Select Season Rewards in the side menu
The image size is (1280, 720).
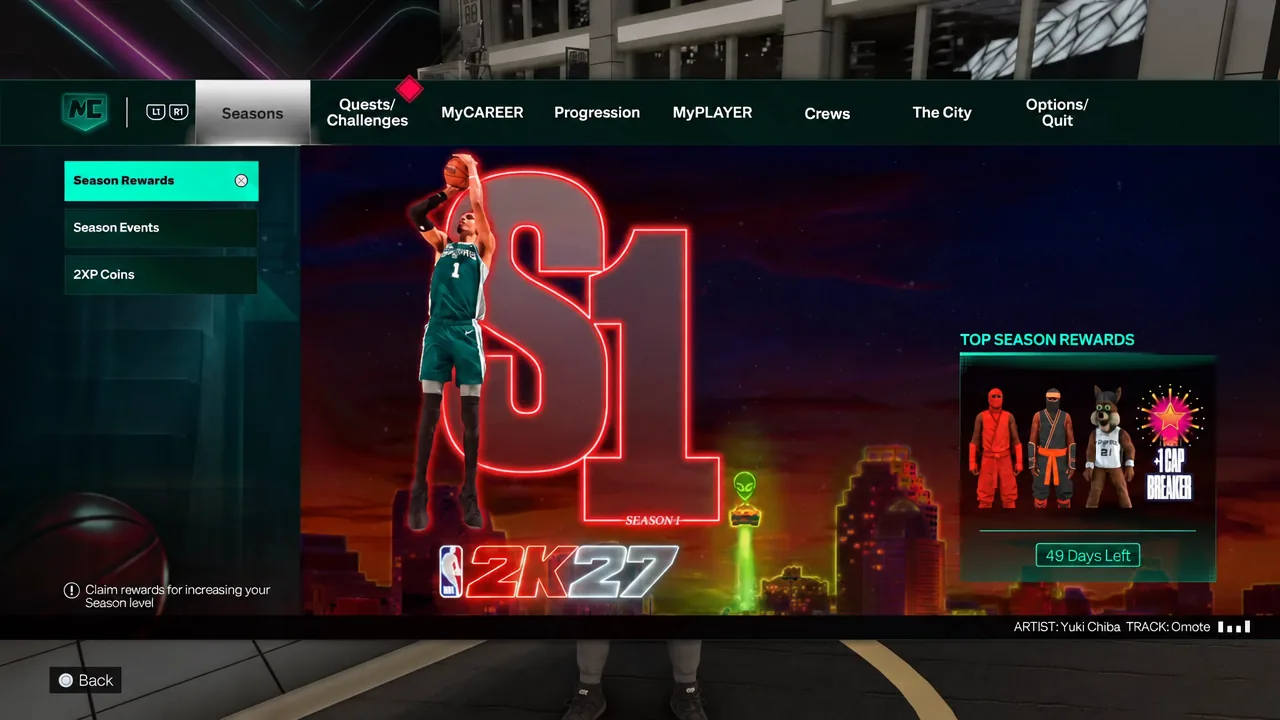pos(161,181)
